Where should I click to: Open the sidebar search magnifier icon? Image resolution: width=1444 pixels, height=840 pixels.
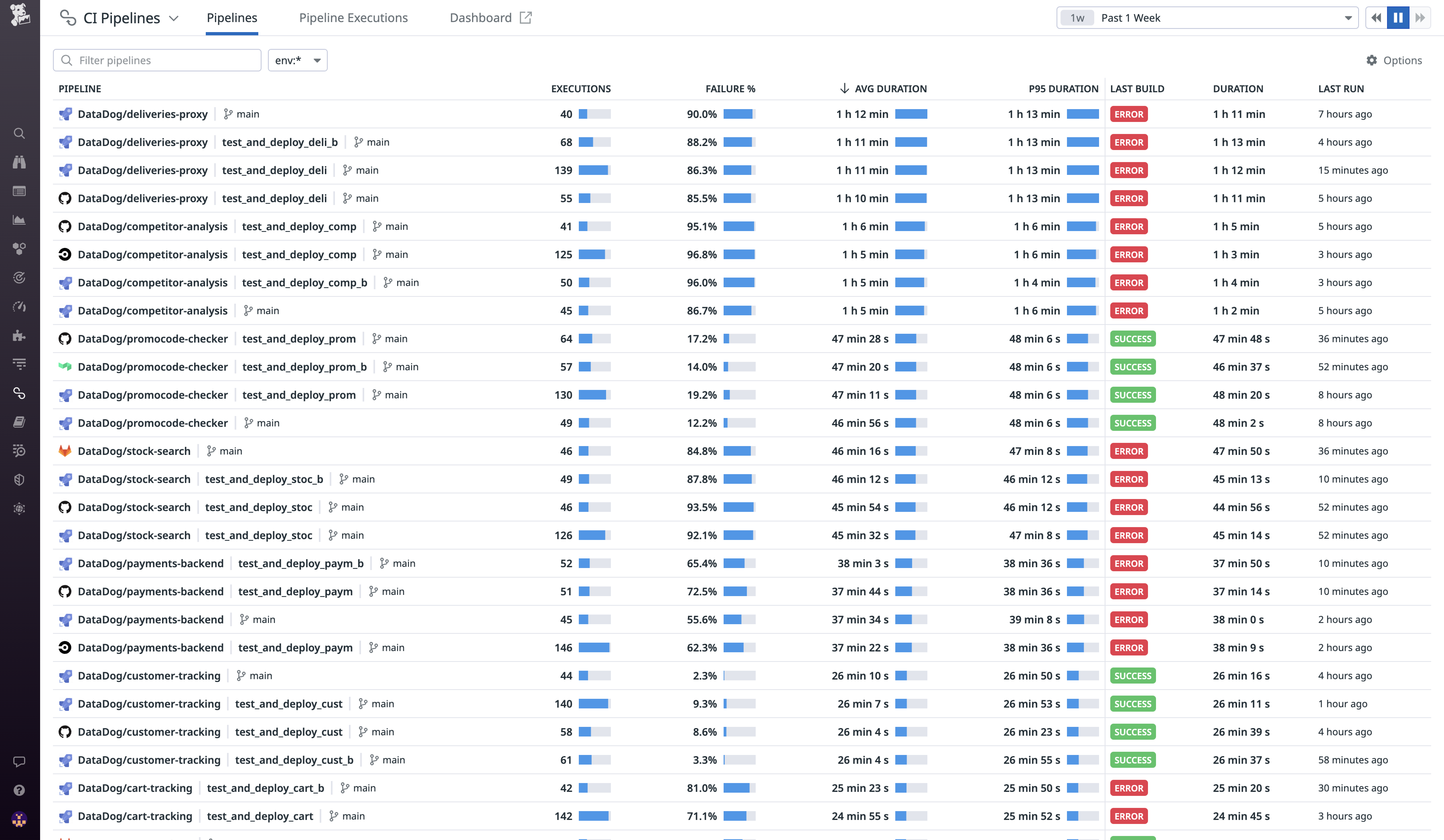click(19, 134)
